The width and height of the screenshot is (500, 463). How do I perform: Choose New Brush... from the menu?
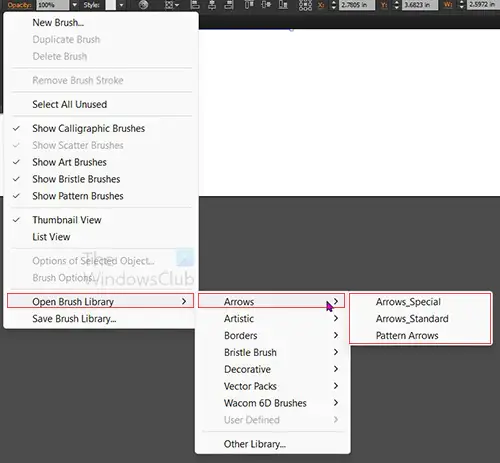pyautogui.click(x=101, y=23)
